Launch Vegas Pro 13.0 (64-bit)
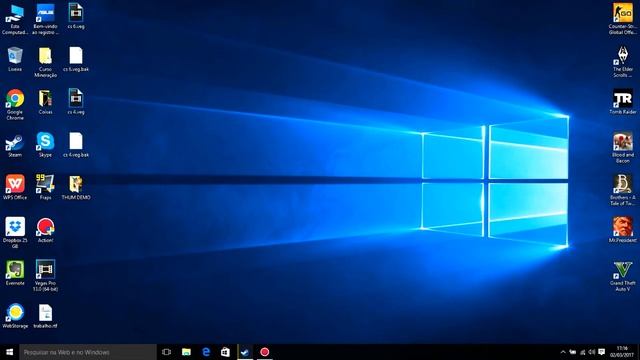Image resolution: width=640 pixels, height=360 pixels. point(45,276)
